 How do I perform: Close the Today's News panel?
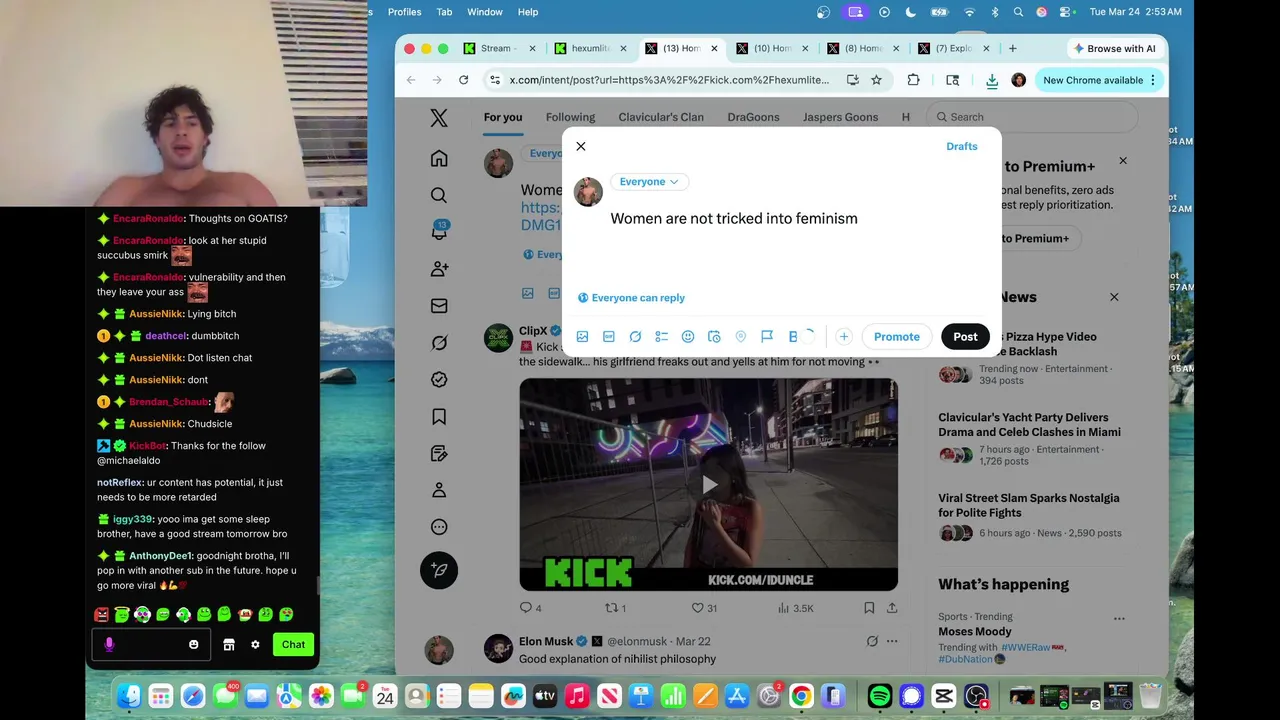[x=1114, y=297]
